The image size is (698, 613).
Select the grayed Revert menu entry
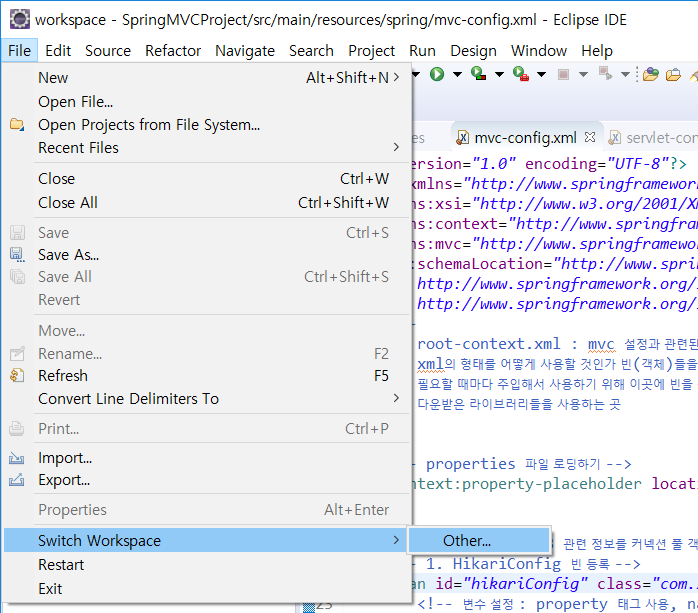pos(207,300)
